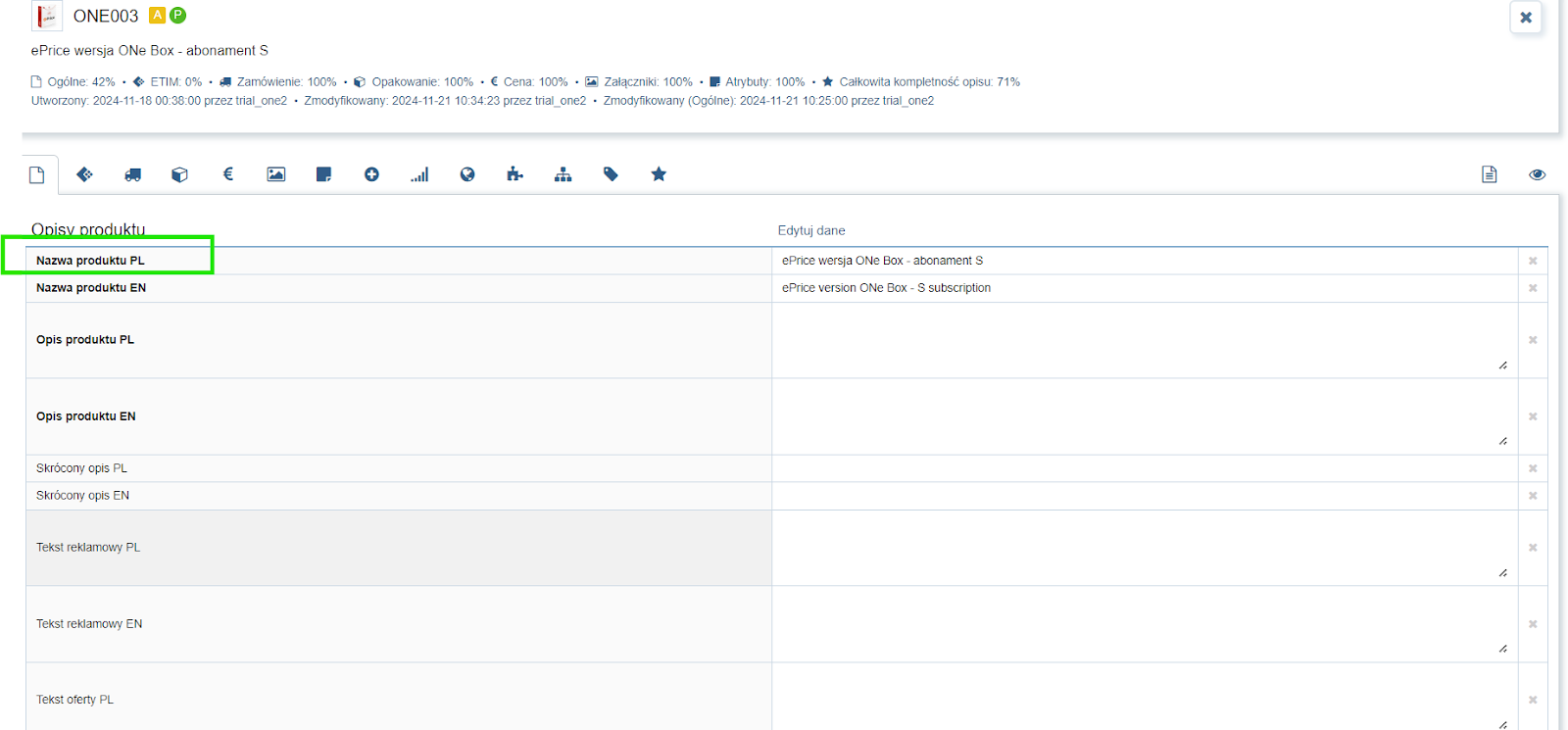The width and height of the screenshot is (1568, 730).
Task: Select the Skrócony opis EN label
Action: (83, 496)
